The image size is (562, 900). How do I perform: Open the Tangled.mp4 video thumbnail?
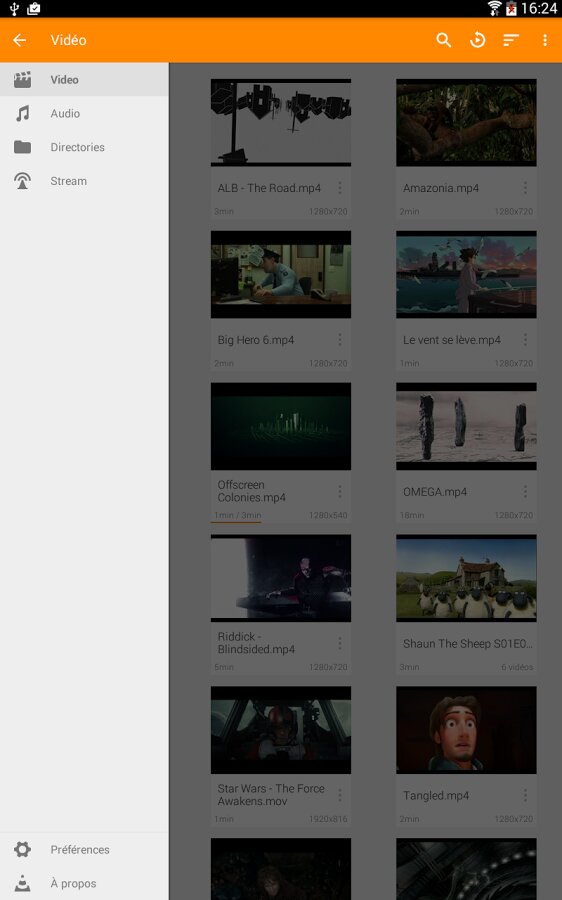[x=466, y=730]
